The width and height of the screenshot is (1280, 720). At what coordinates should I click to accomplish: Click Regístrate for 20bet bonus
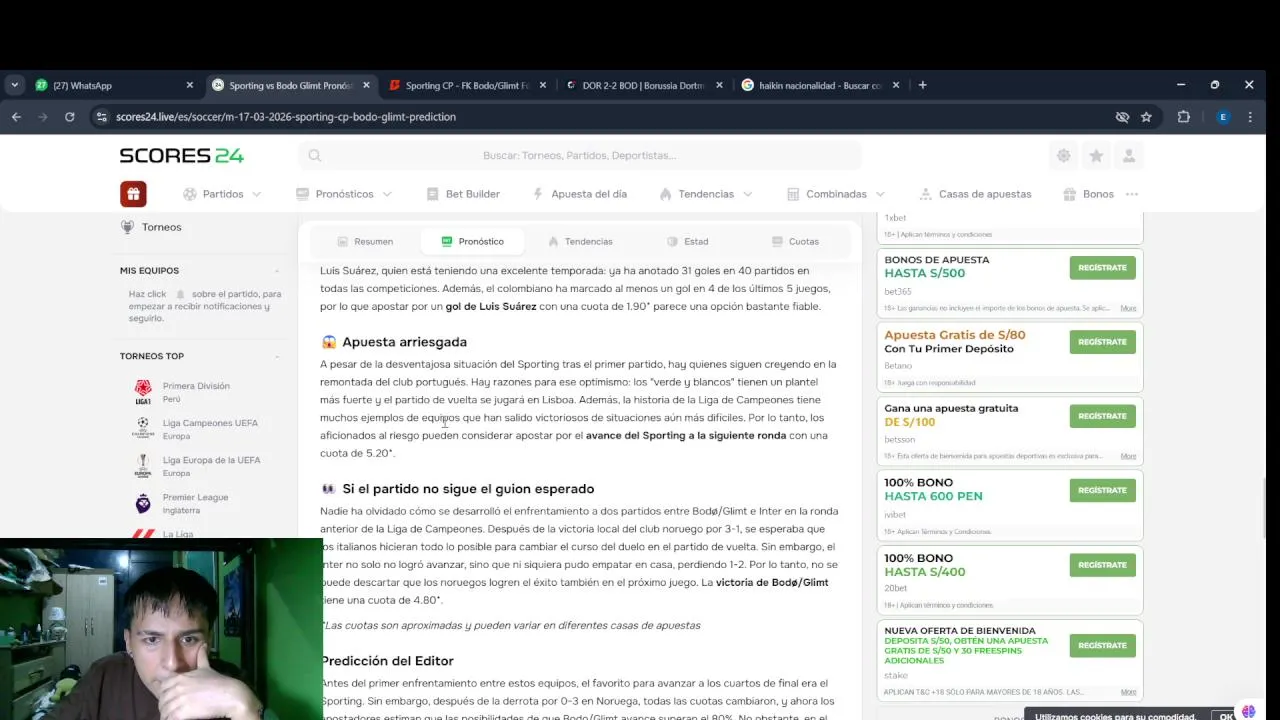(1102, 565)
